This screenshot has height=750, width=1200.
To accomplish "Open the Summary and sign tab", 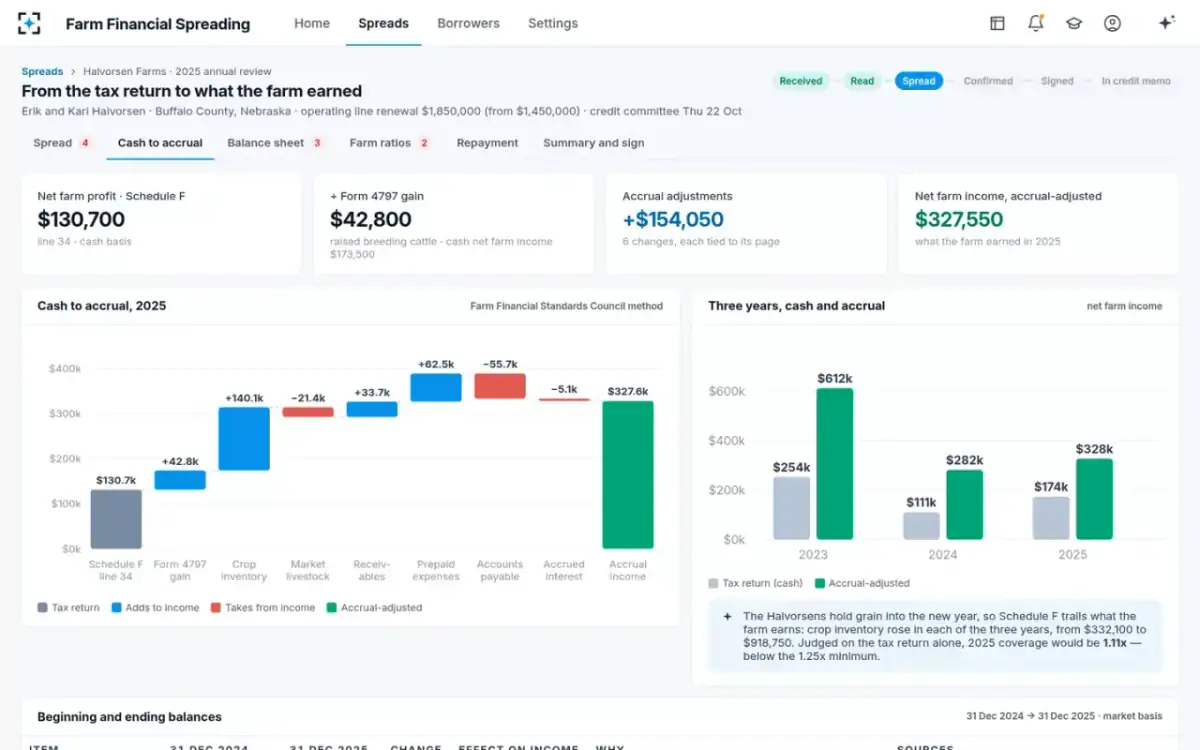I will pyautogui.click(x=594, y=143).
